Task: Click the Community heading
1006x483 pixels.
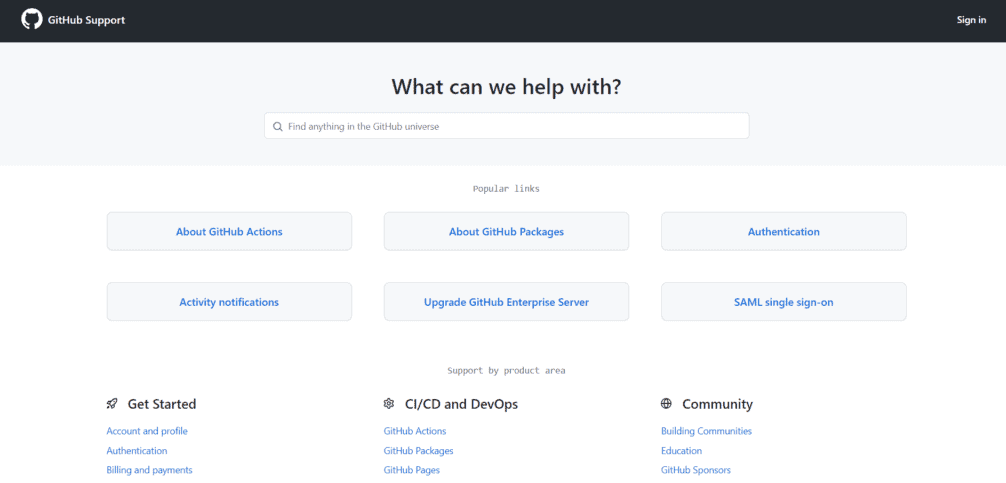Action: 717,404
